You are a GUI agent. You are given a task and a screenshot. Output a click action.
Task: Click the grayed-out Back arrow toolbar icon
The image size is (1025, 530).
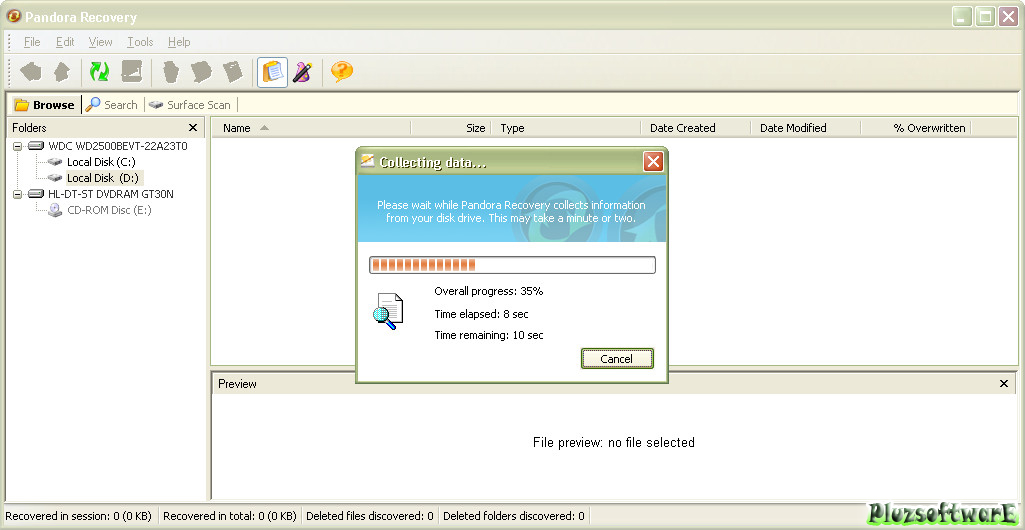click(x=31, y=71)
